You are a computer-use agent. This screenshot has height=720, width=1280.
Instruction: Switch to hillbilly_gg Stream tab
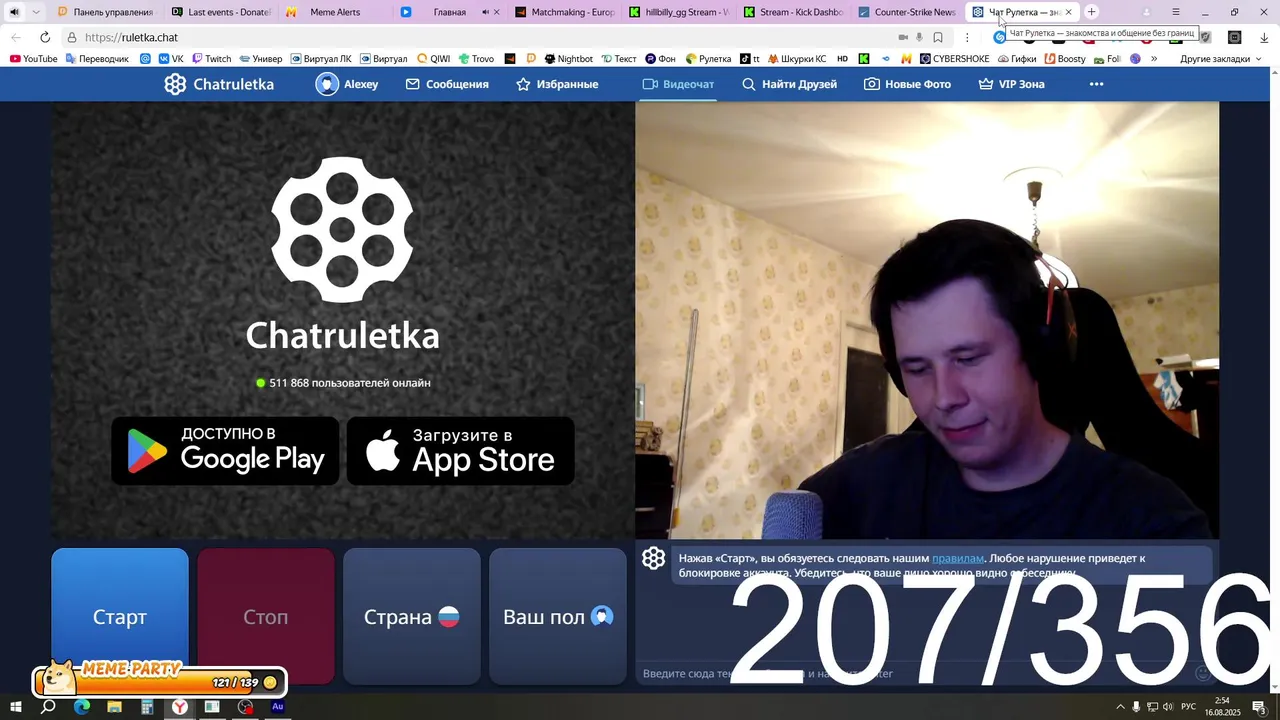(678, 12)
